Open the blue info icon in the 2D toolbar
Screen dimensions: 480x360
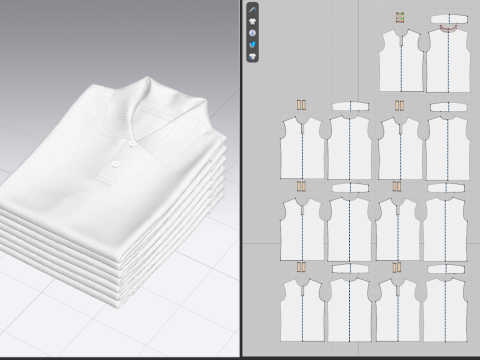tap(253, 33)
